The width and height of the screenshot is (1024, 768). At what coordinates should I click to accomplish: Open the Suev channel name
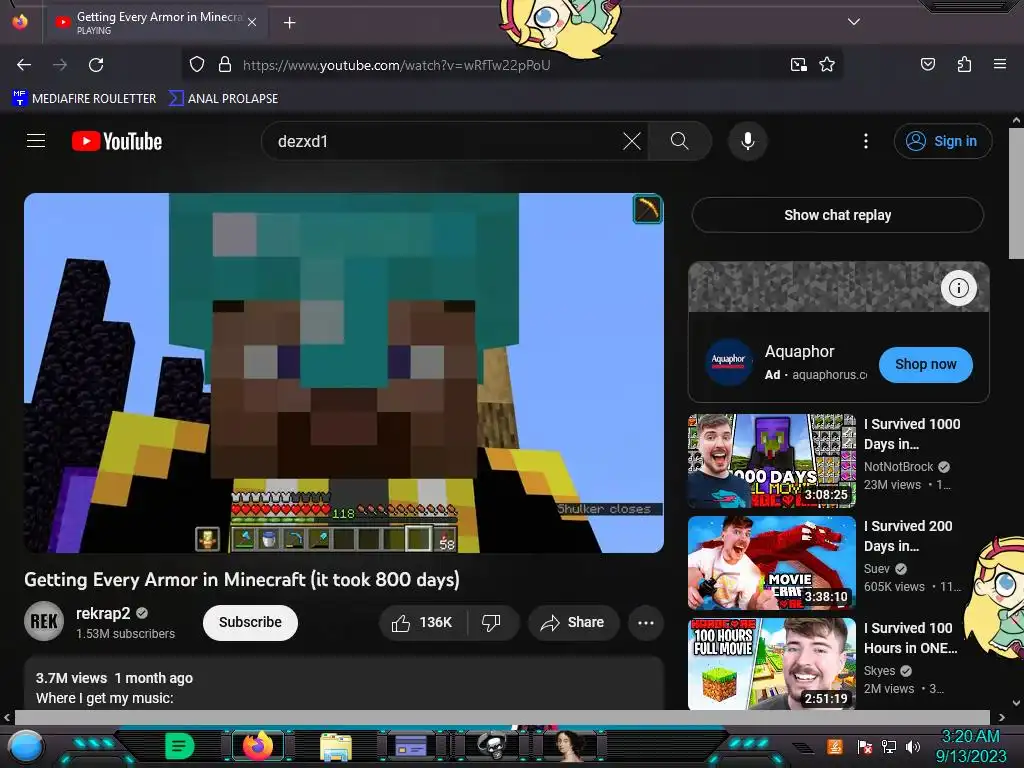tap(876, 568)
